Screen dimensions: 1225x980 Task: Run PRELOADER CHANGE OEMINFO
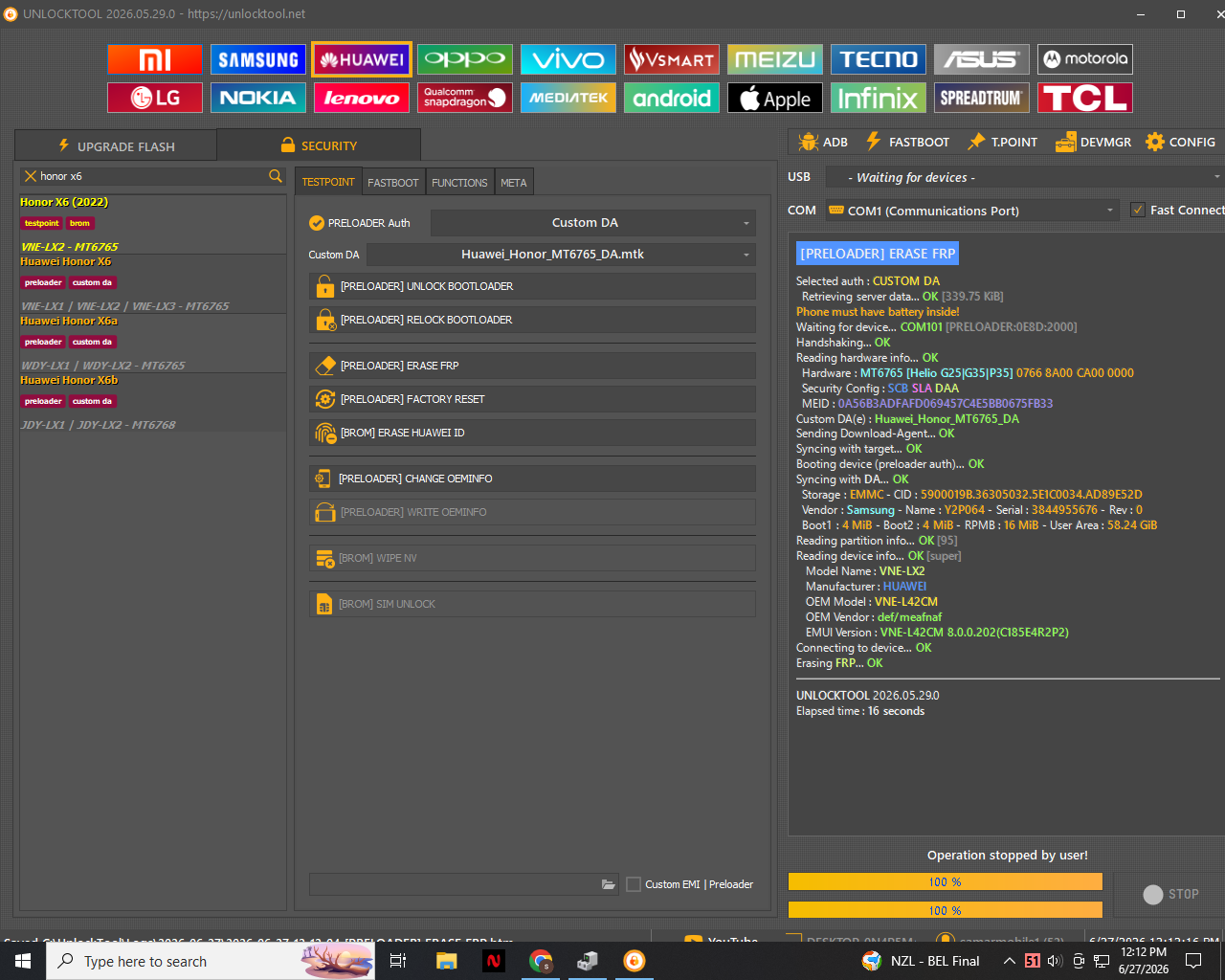(x=532, y=479)
